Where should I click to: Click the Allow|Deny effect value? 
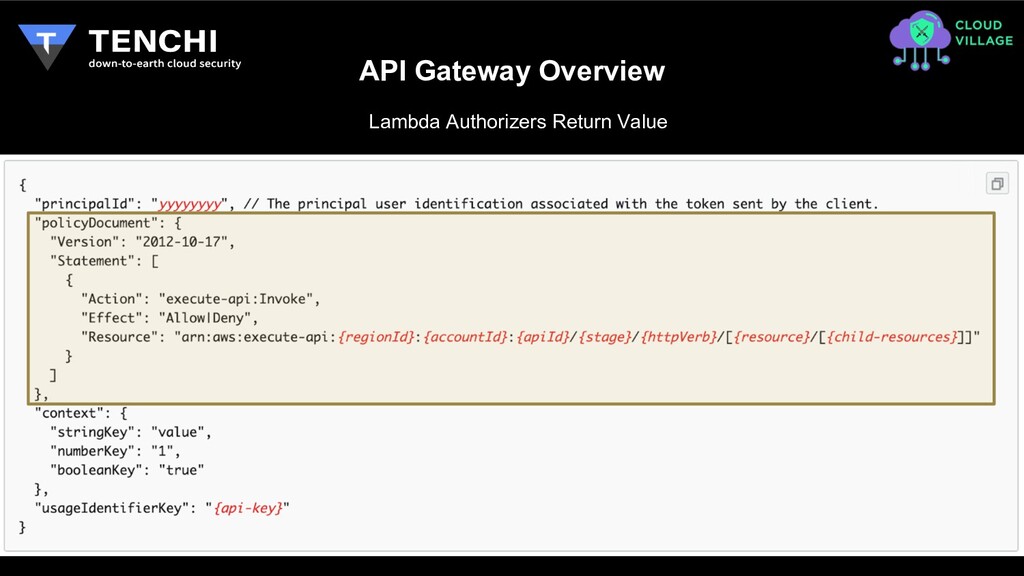pyautogui.click(x=205, y=318)
